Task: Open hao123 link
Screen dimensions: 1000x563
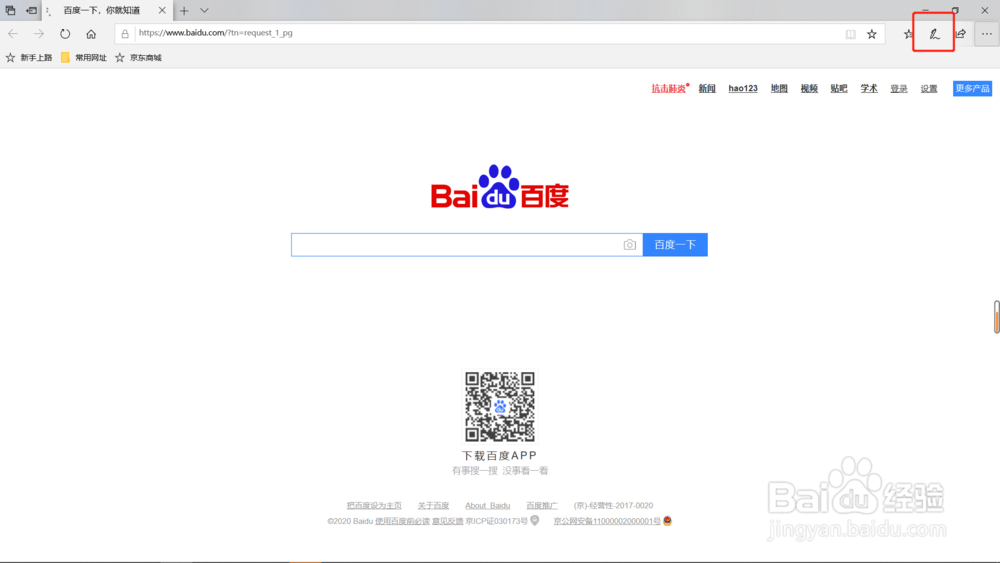Action: pyautogui.click(x=743, y=89)
